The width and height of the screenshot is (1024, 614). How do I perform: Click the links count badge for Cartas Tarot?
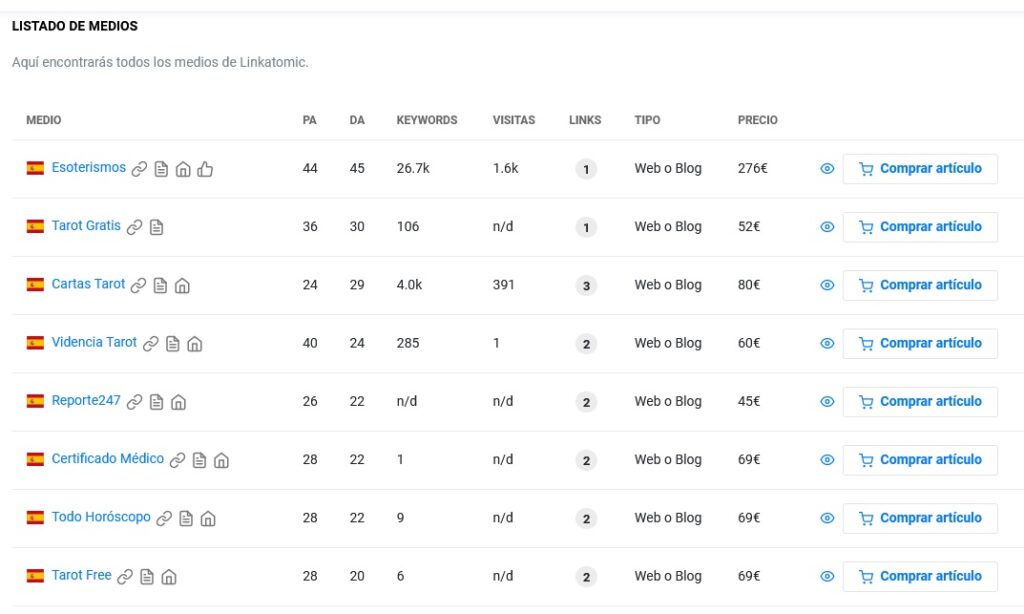coord(586,286)
